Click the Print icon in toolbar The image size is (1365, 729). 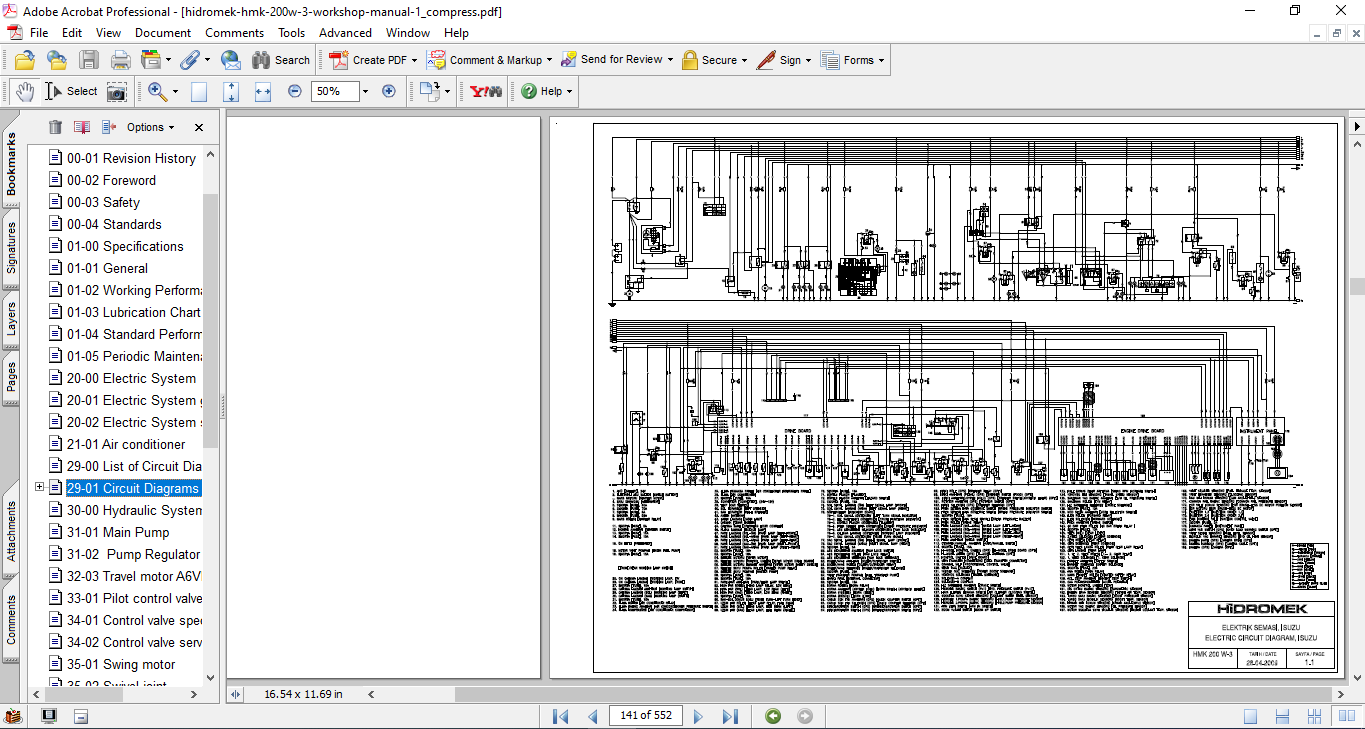click(121, 60)
